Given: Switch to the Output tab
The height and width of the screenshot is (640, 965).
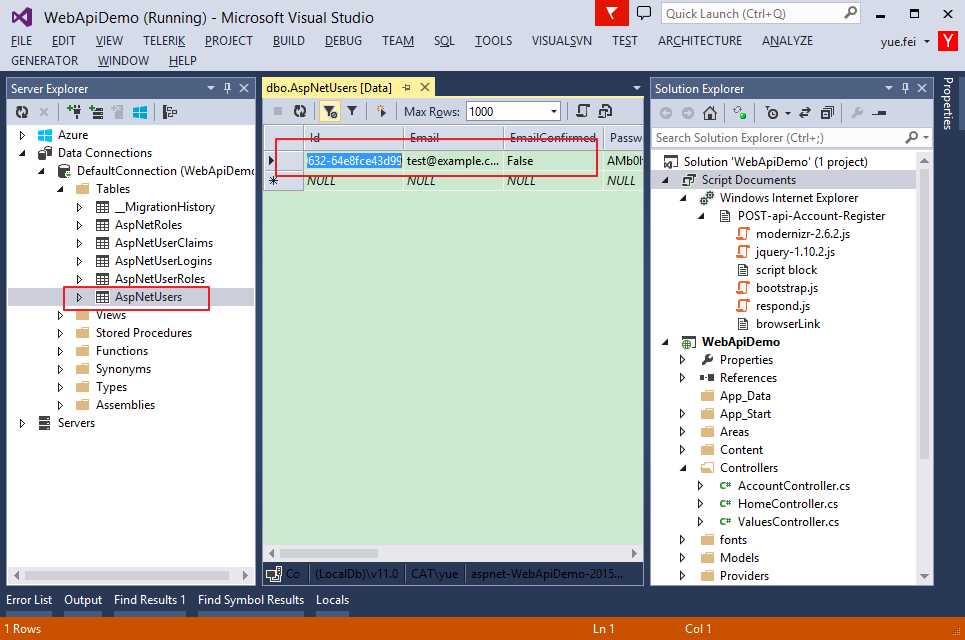Looking at the screenshot, I should click(83, 599).
